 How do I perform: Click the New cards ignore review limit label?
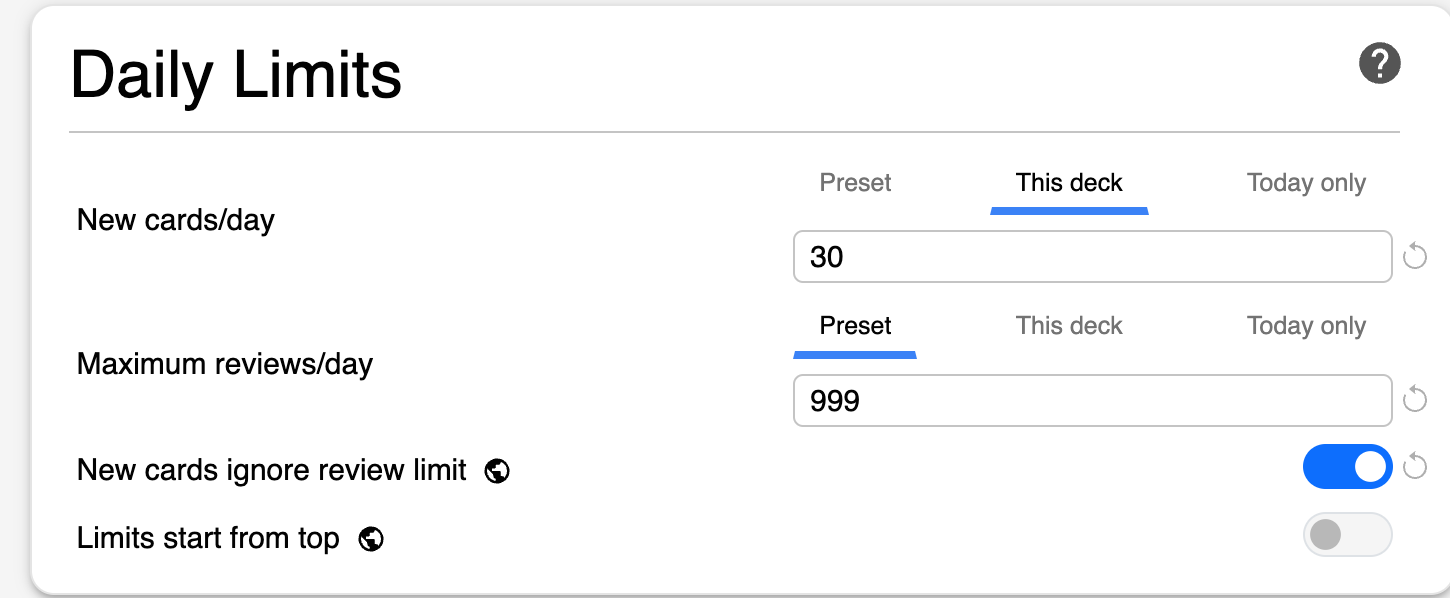click(x=272, y=470)
